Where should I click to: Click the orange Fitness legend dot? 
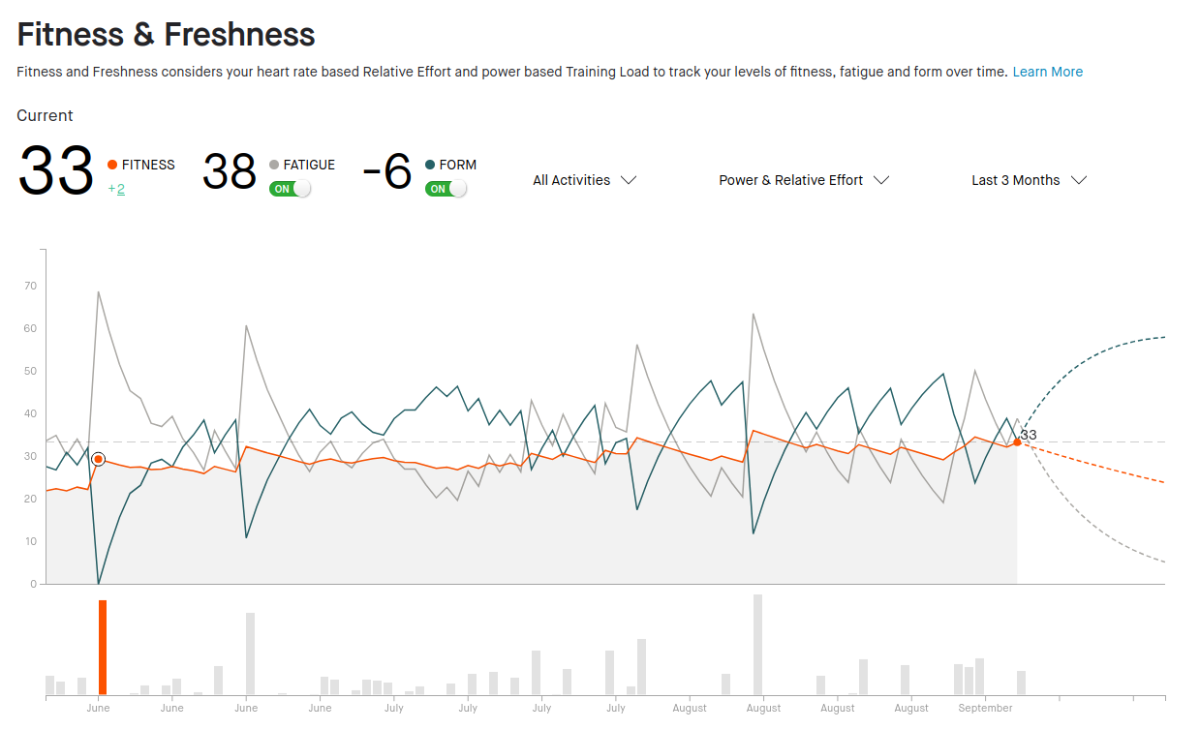(x=112, y=165)
